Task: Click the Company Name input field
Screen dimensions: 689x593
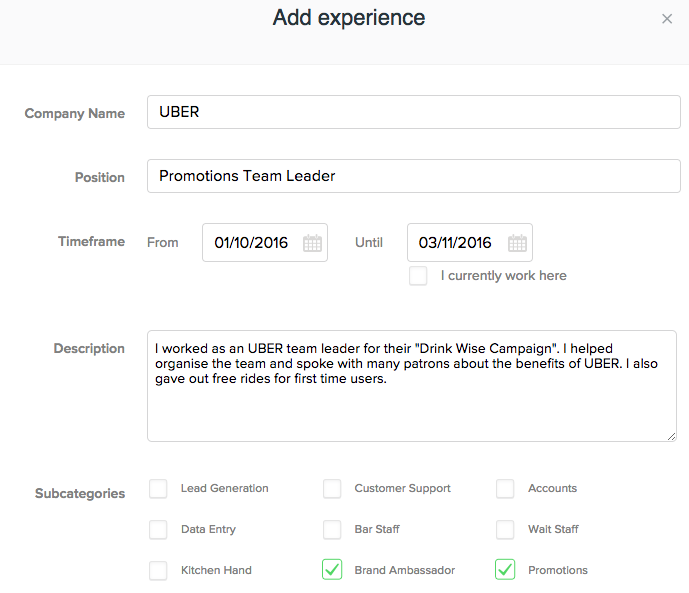Action: (x=413, y=112)
